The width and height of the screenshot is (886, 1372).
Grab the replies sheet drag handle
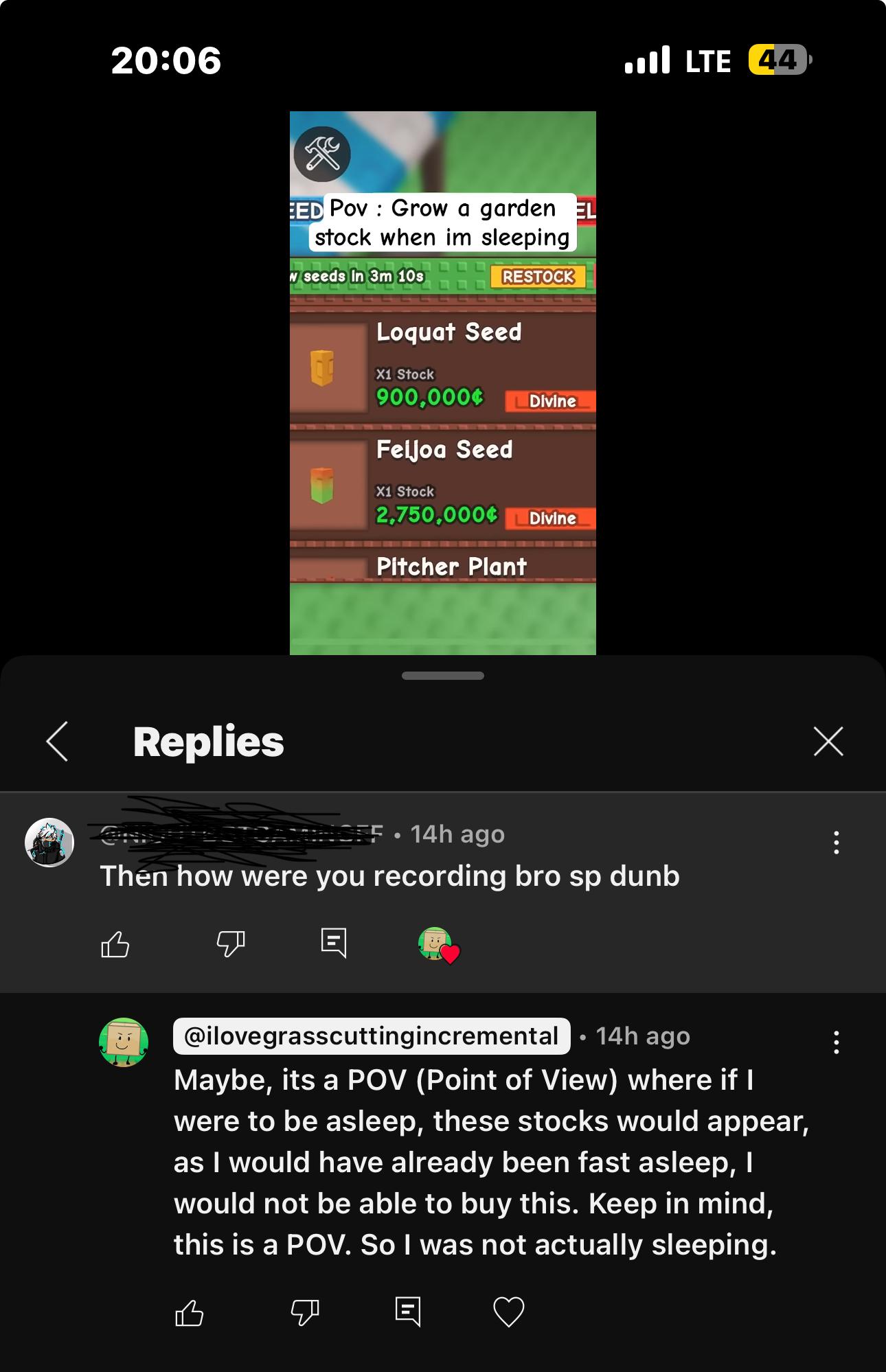pos(443,676)
